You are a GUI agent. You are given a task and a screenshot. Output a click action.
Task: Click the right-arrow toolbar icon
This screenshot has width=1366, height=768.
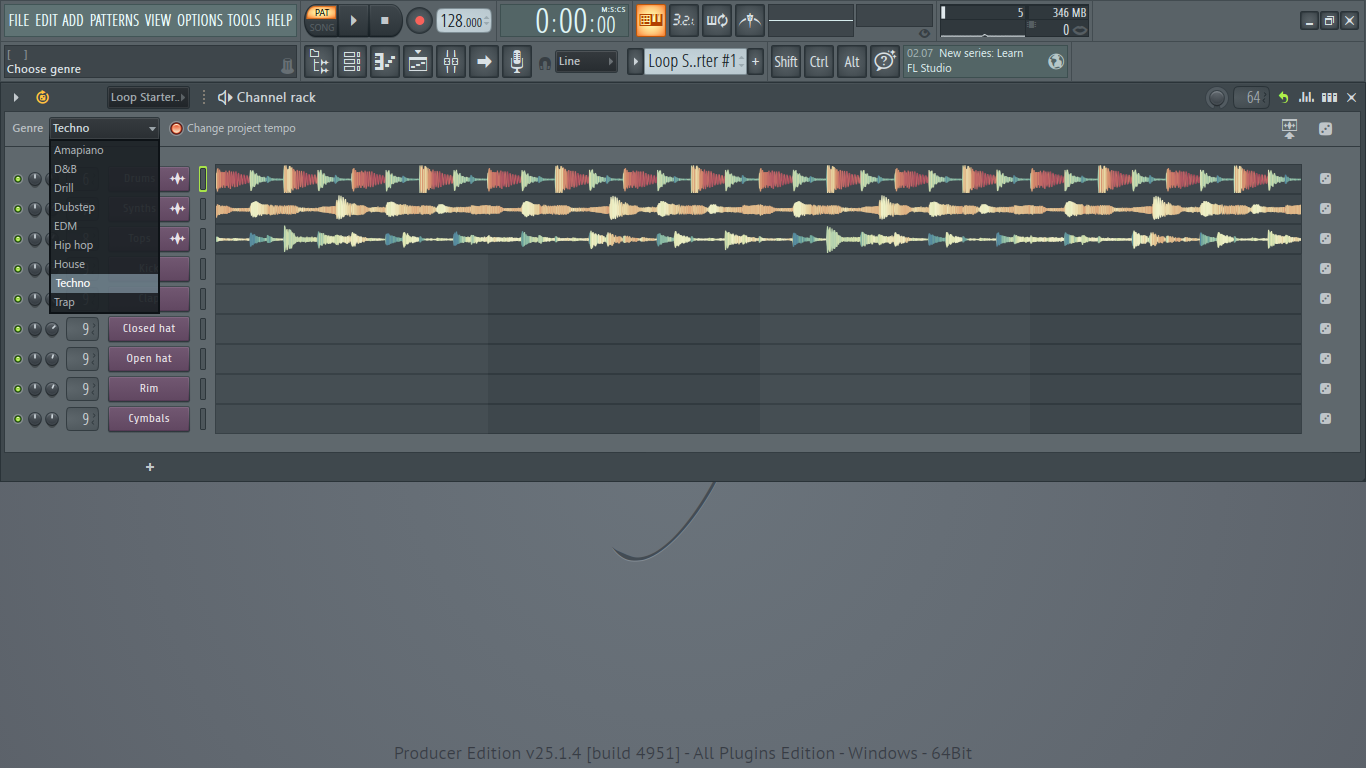coord(484,62)
